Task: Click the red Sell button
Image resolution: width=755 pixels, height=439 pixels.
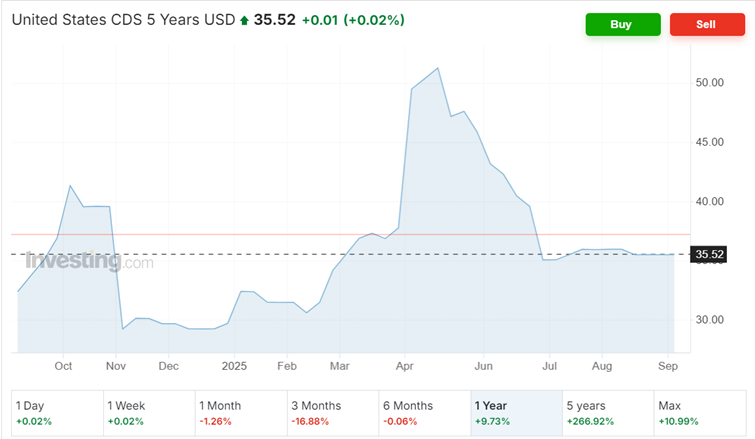Action: (706, 24)
